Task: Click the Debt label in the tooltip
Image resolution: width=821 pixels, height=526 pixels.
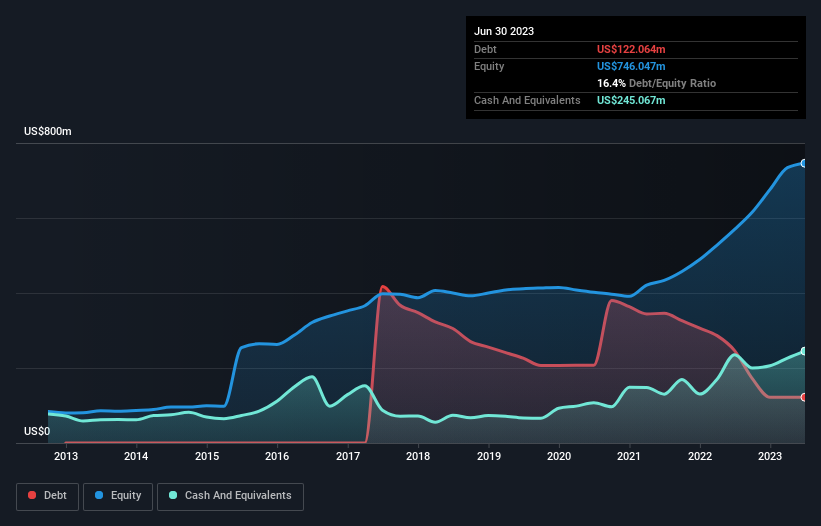Action: [x=485, y=49]
